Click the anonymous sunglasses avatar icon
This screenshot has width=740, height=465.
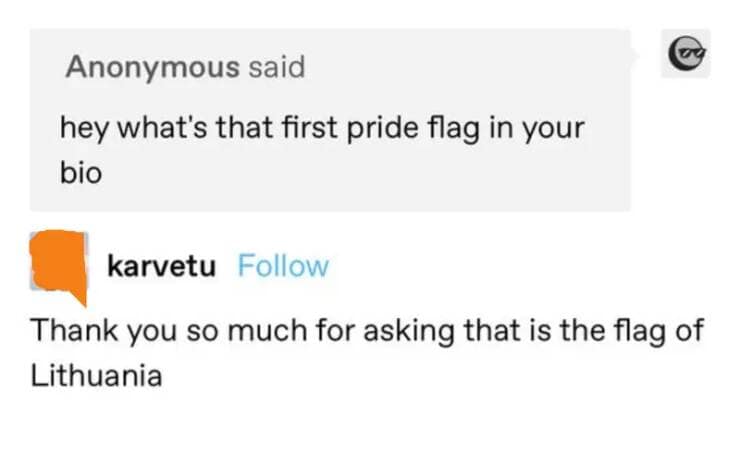pyautogui.click(x=686, y=51)
